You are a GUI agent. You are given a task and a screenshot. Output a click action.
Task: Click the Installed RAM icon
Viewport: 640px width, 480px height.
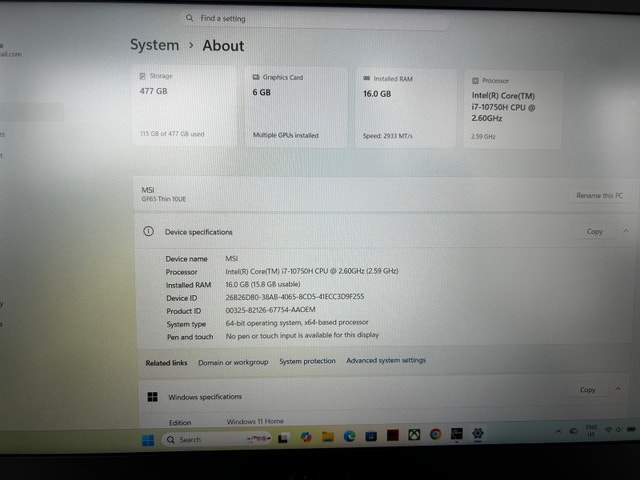tap(367, 78)
